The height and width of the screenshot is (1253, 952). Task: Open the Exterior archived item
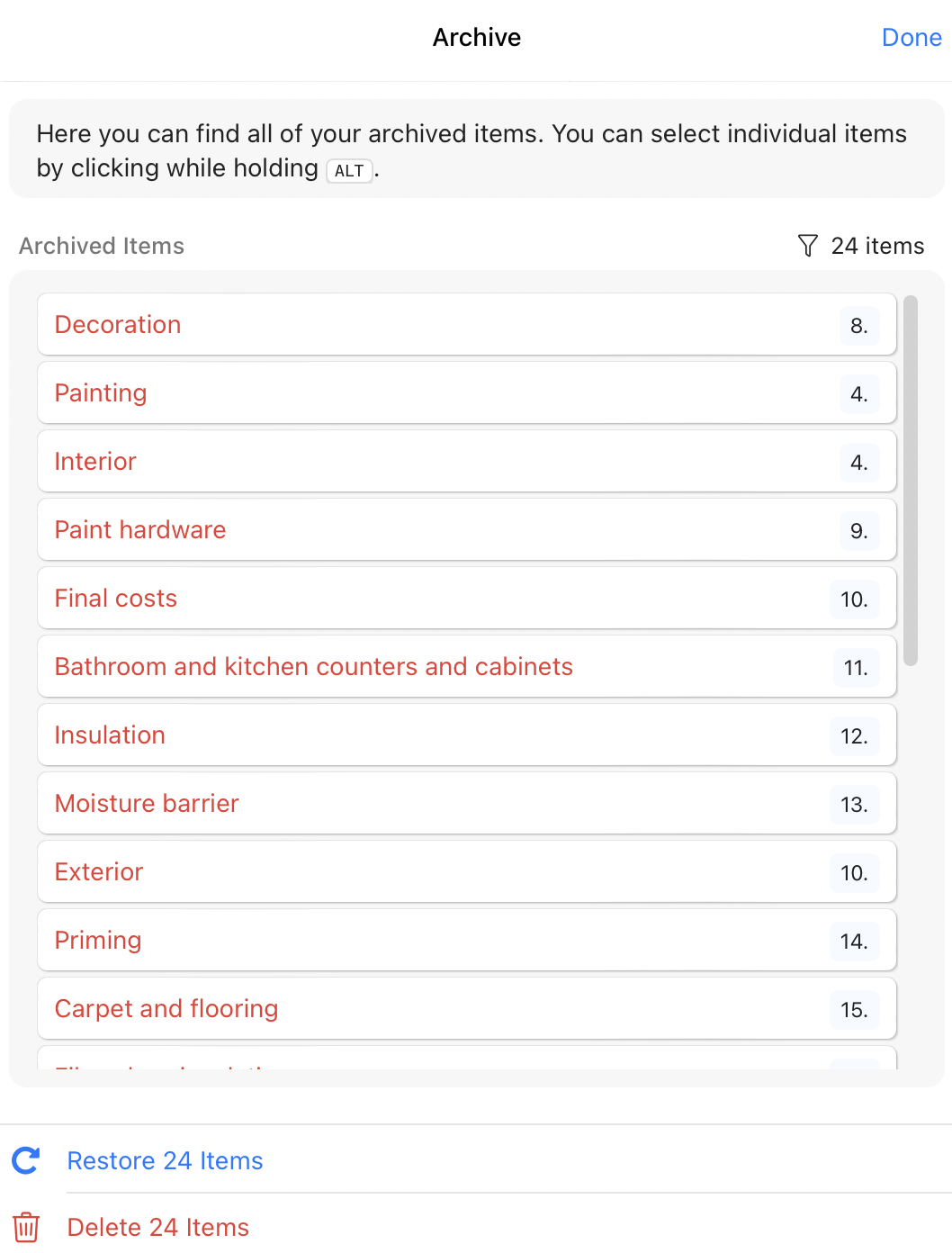tap(98, 872)
